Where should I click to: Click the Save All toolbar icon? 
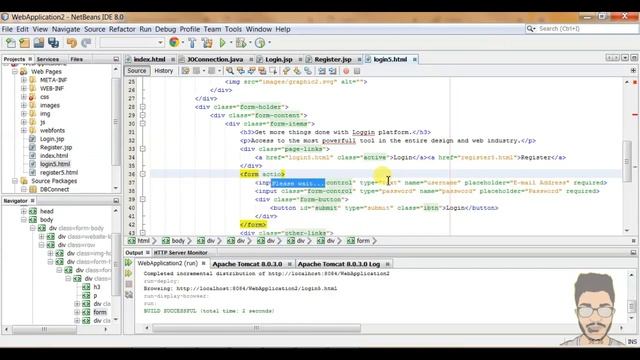pos(53,42)
